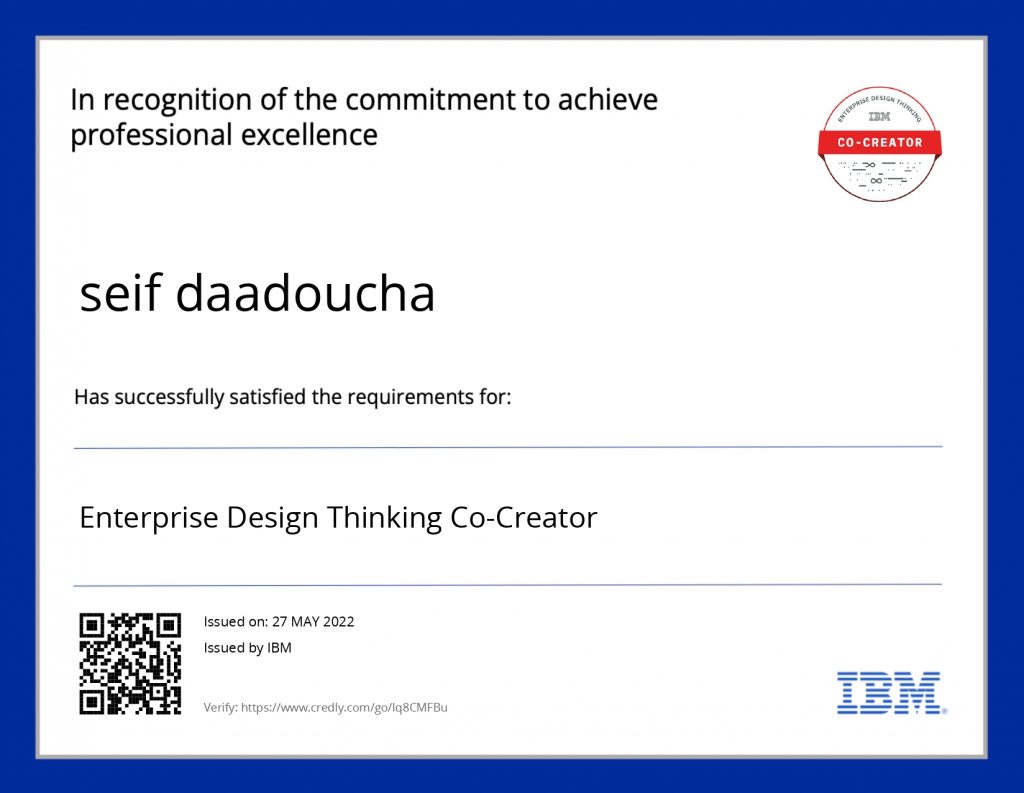Select the circular red badge border
Image resolution: width=1024 pixels, height=793 pixels.
click(x=880, y=89)
